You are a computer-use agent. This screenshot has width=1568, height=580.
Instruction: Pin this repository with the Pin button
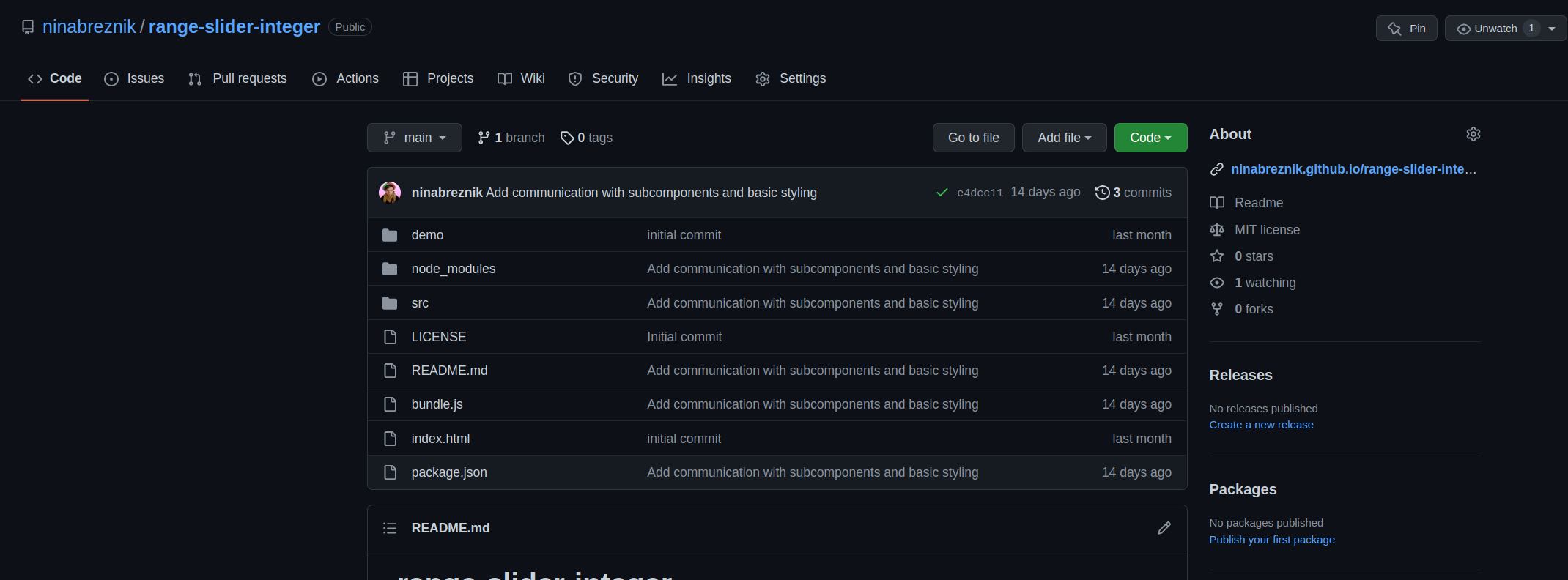(x=1406, y=29)
